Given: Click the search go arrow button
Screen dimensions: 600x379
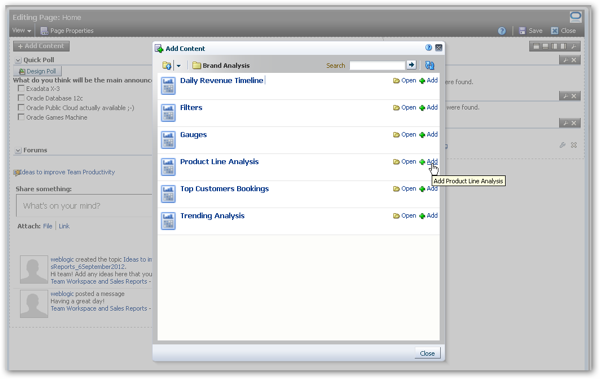Looking at the screenshot, I should pos(411,65).
